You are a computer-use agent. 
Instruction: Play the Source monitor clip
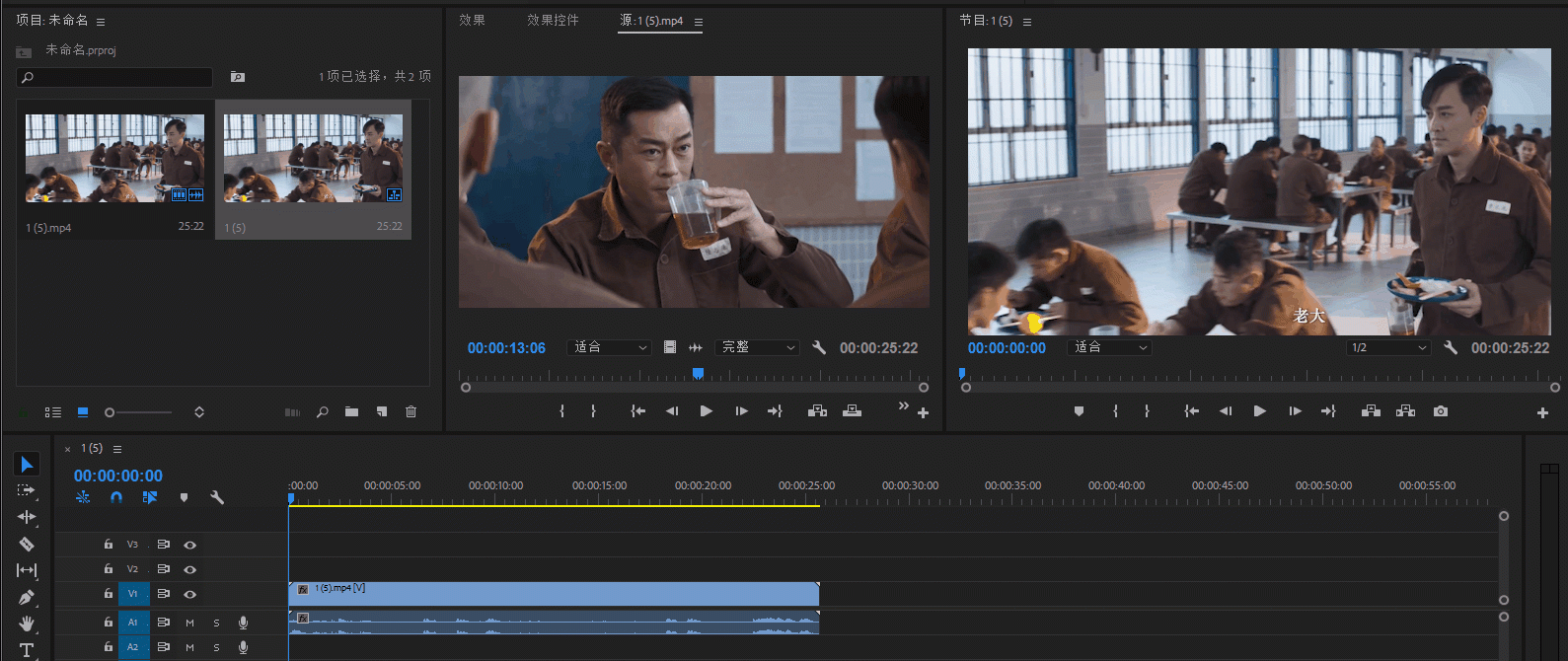click(x=706, y=411)
